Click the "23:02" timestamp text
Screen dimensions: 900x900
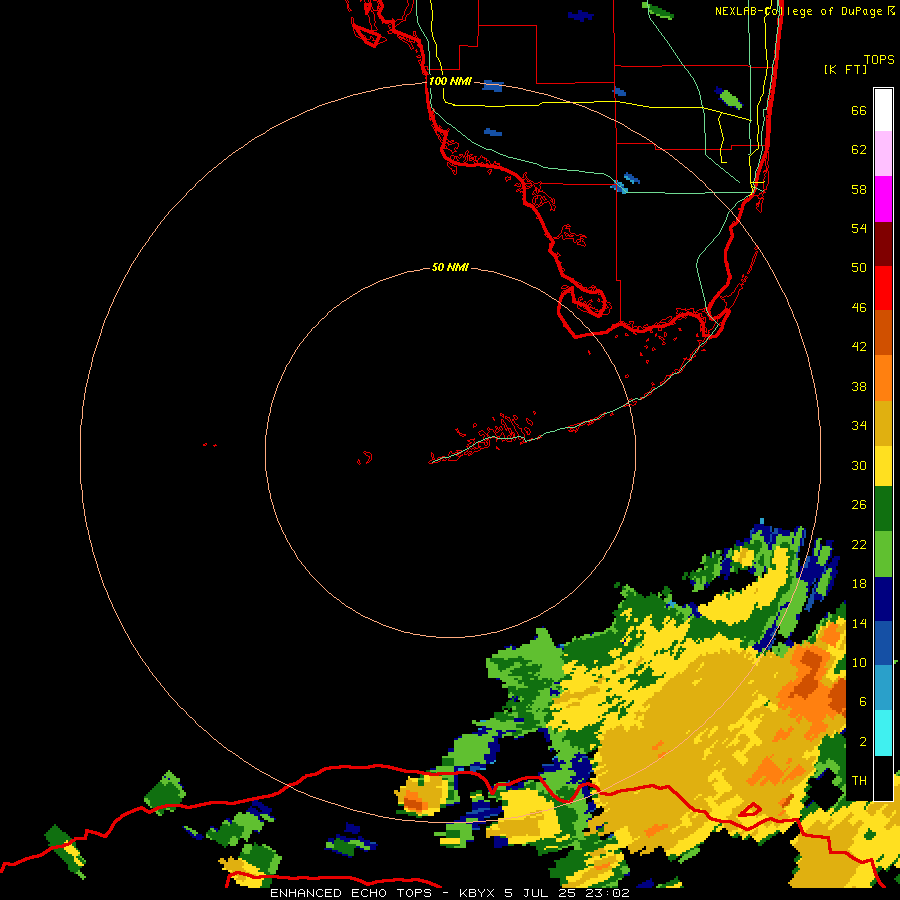(607, 893)
